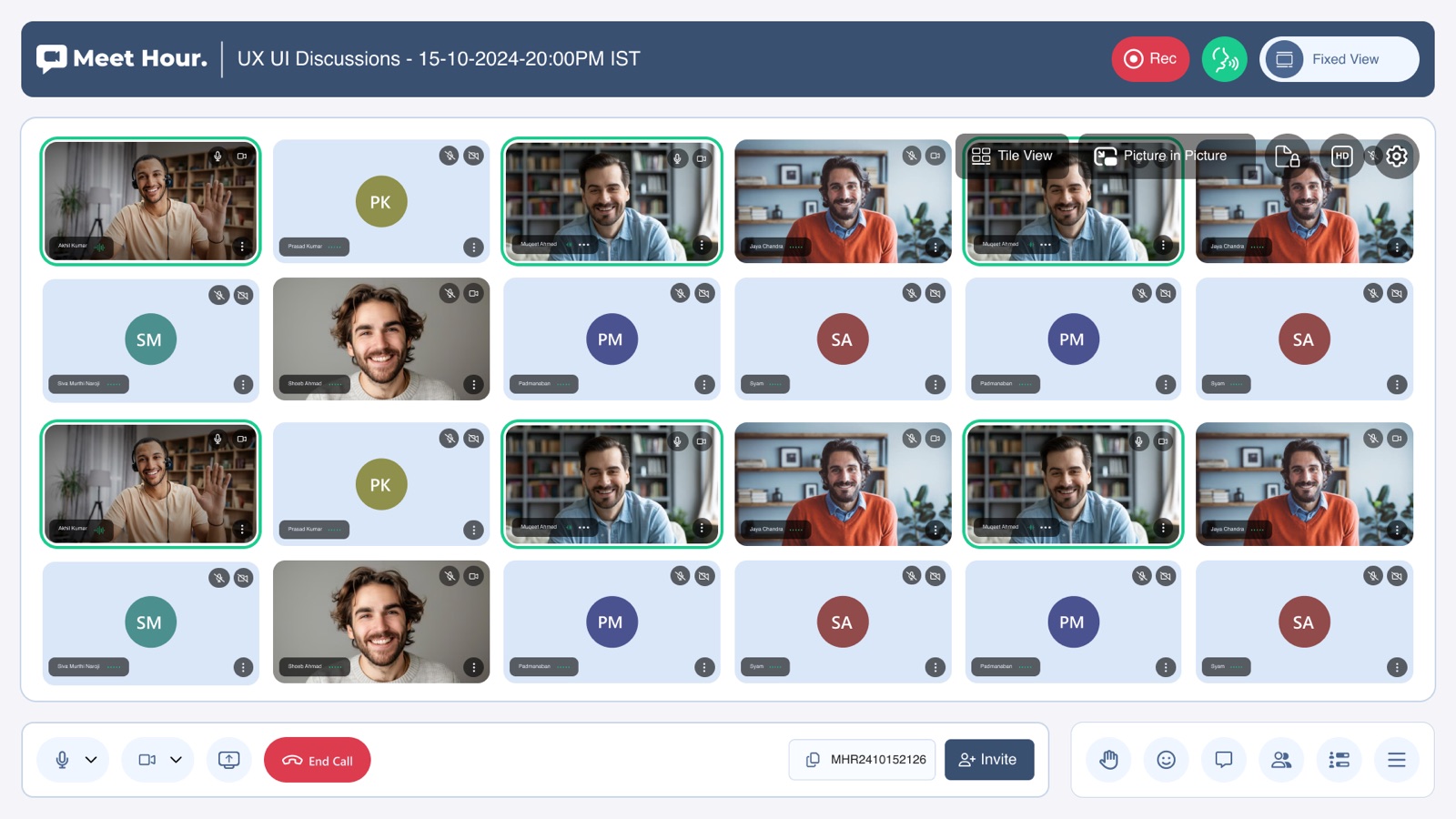The height and width of the screenshot is (819, 1456).
Task: Toggle mic icon on top-row Akhil Kumar tile
Action: (x=217, y=157)
